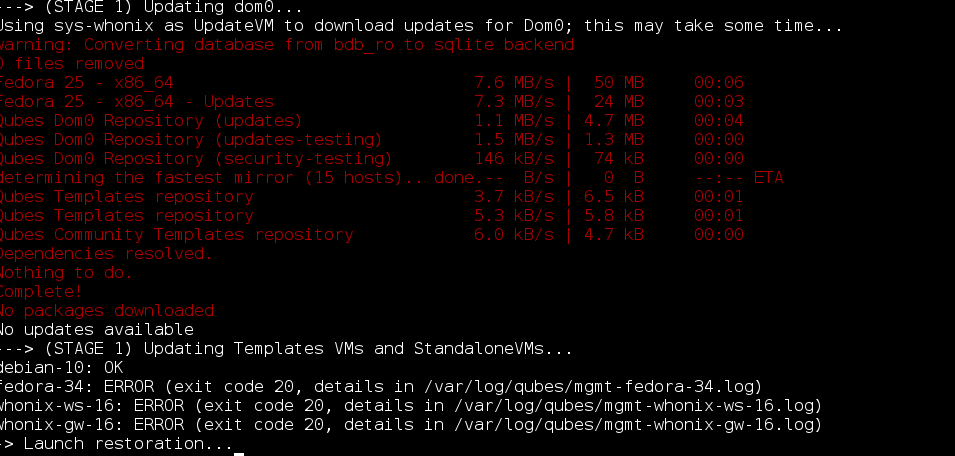Click the 'Qubes Dom0 Repository (updates-testing)' row
Image resolution: width=955 pixels, height=456 pixels.
pos(372,139)
